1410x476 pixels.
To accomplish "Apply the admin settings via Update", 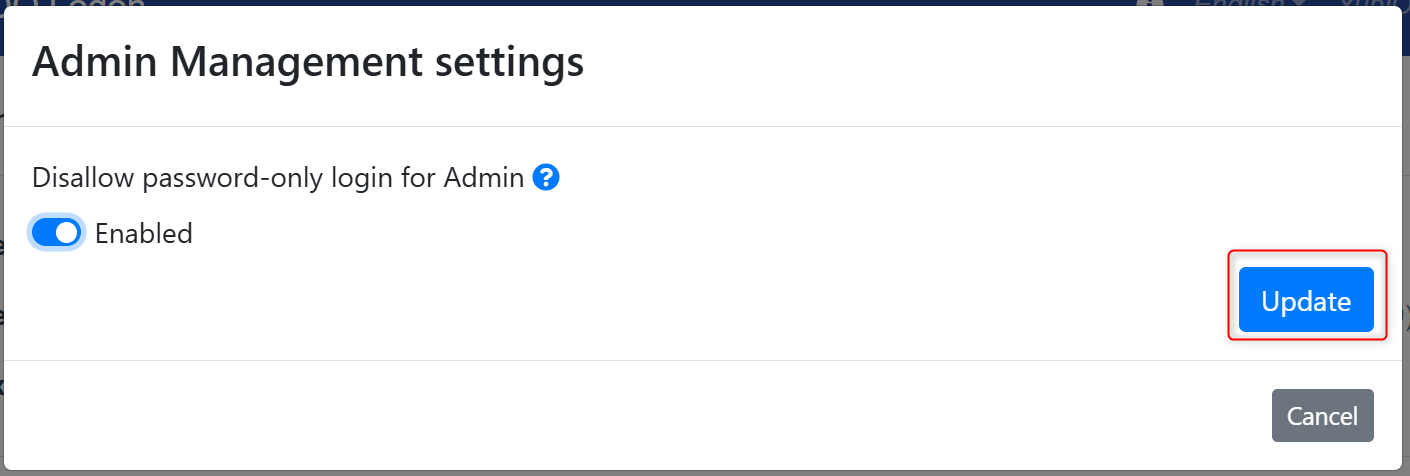I will pyautogui.click(x=1306, y=300).
